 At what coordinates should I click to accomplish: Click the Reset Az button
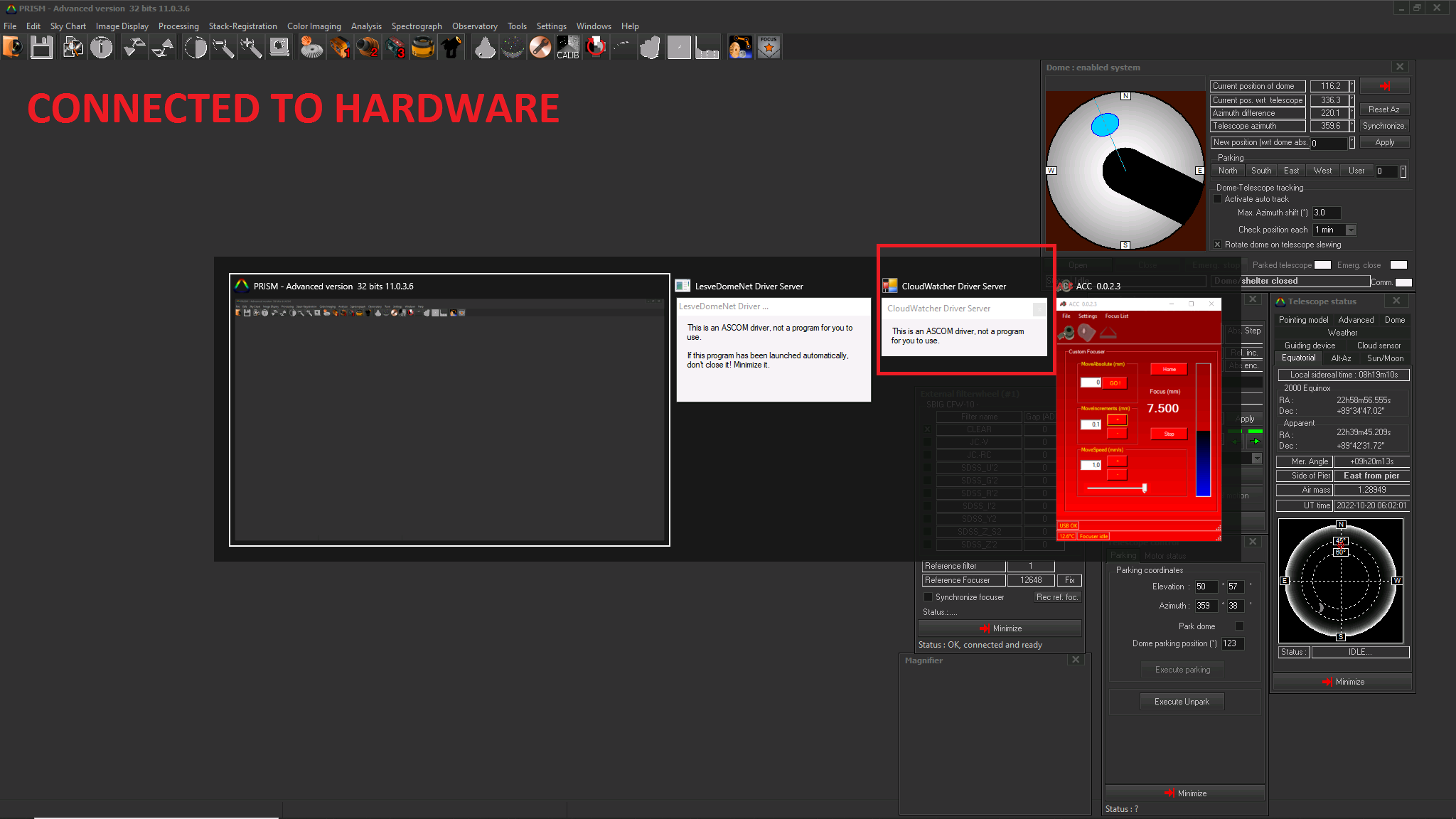pos(1383,109)
